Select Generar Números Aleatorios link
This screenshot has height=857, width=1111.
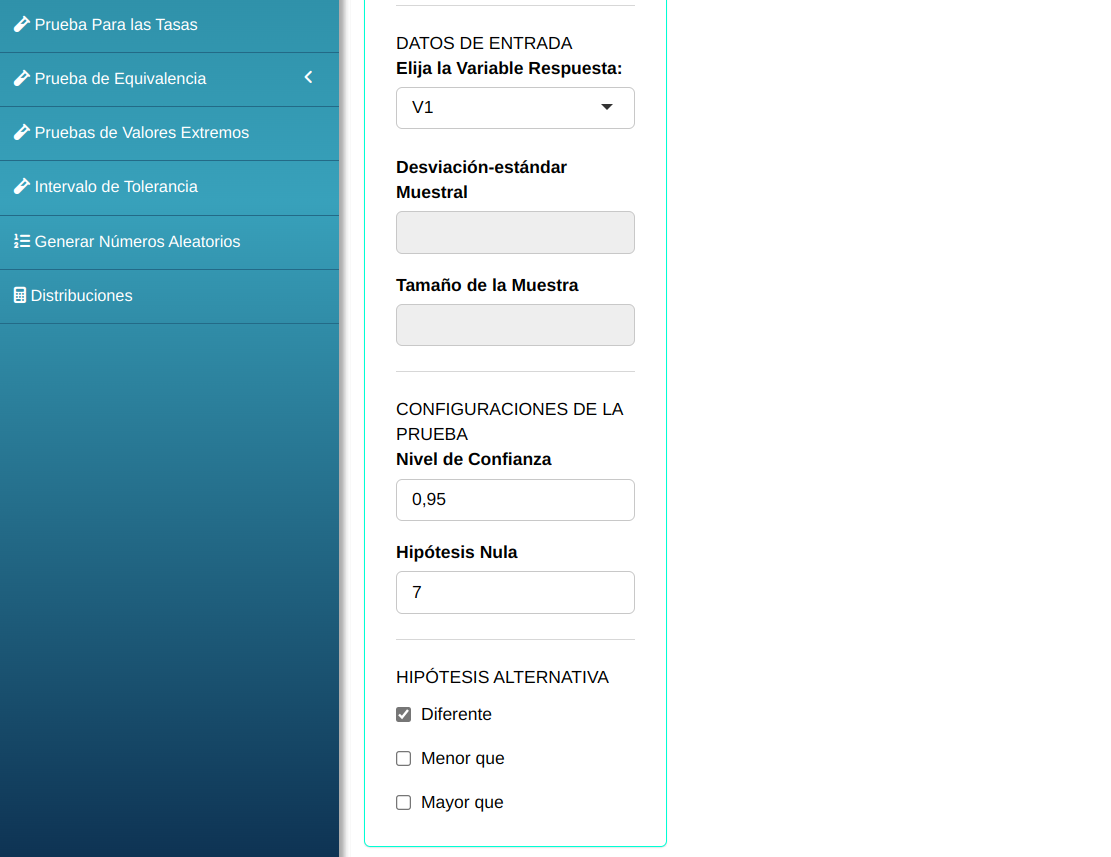pyautogui.click(x=137, y=241)
